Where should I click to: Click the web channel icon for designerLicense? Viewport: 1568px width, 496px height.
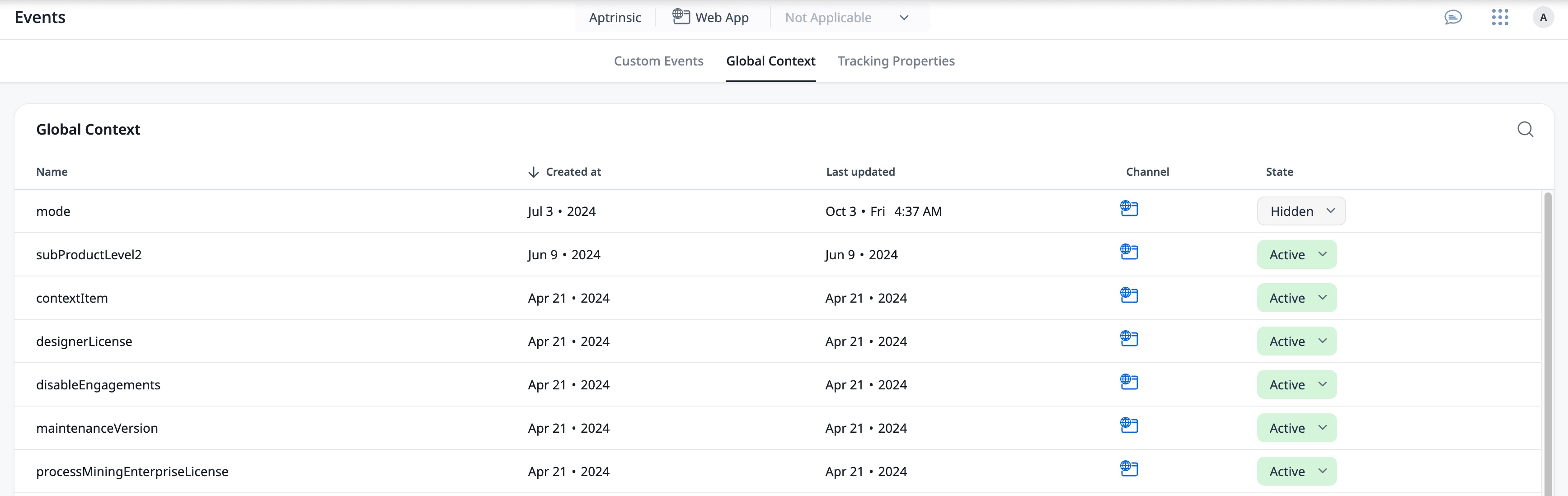tap(1129, 338)
